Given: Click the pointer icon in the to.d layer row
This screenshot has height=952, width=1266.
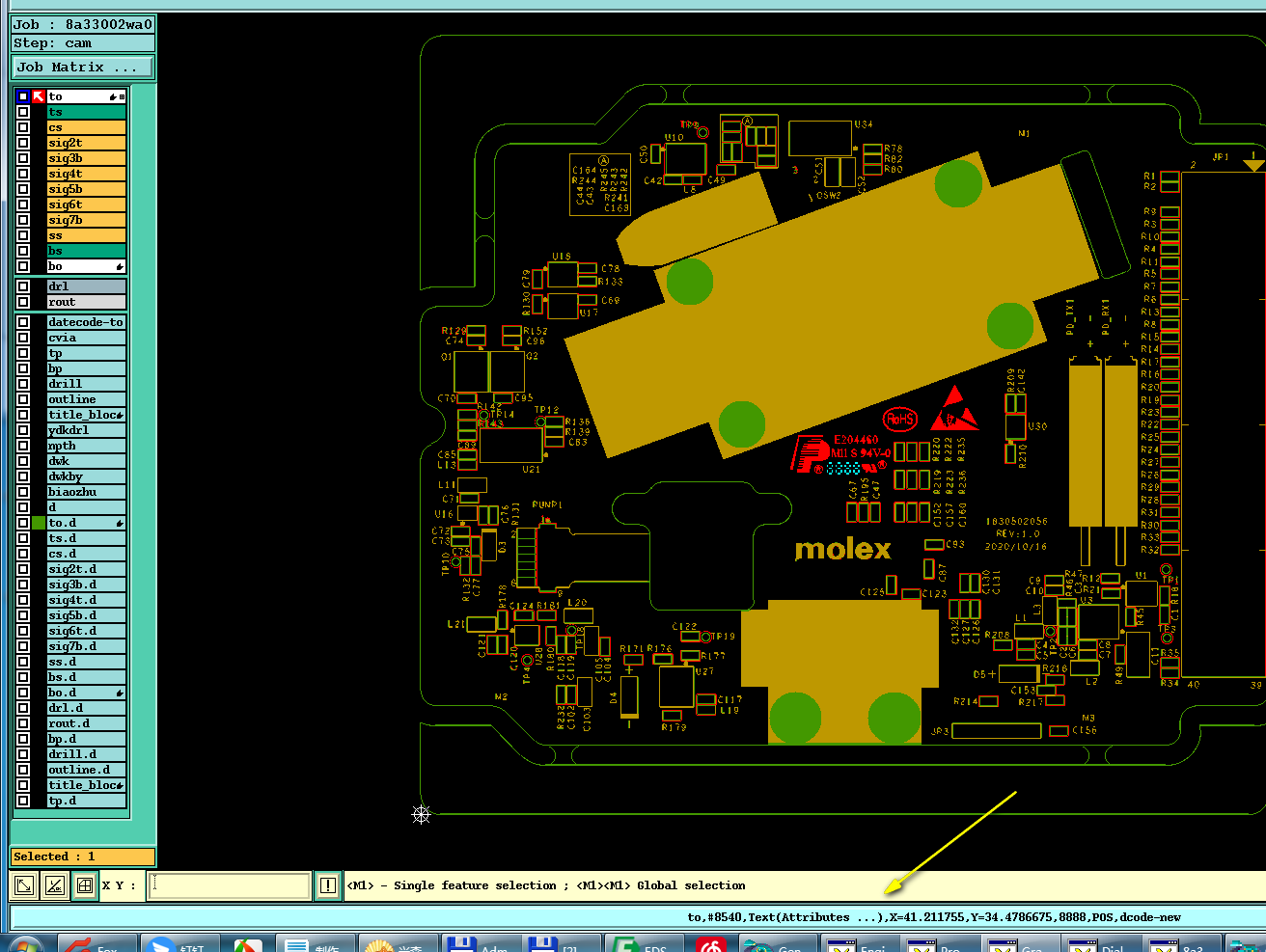Looking at the screenshot, I should [120, 523].
